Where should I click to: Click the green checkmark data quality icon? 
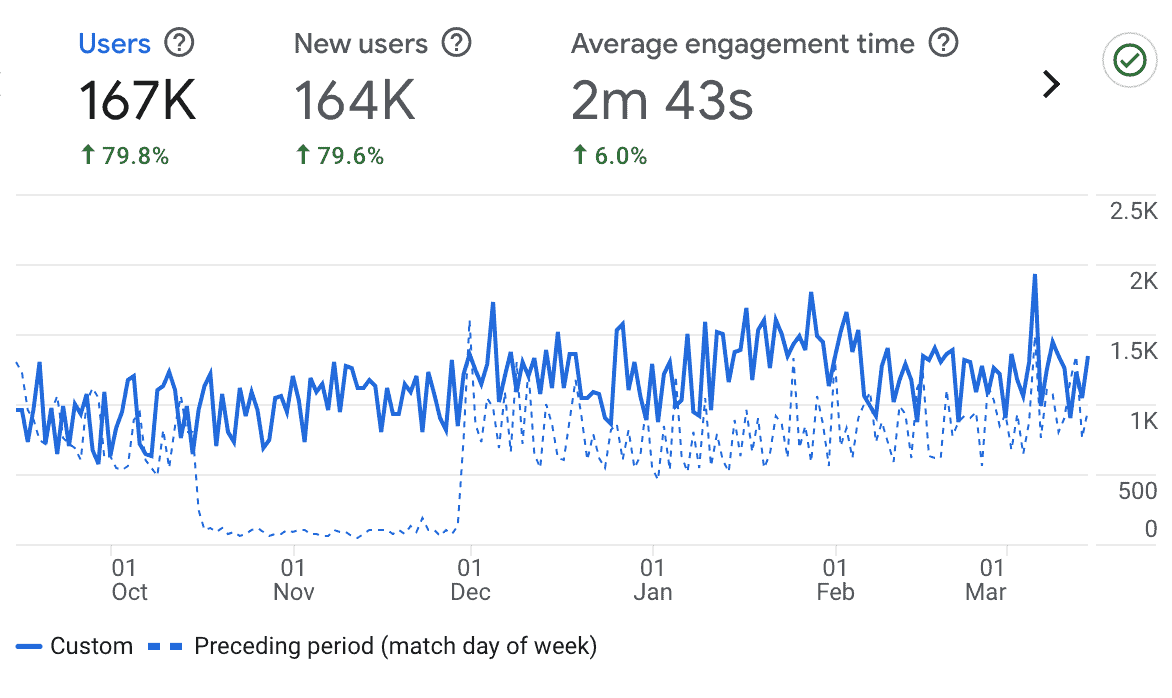(x=1129, y=60)
